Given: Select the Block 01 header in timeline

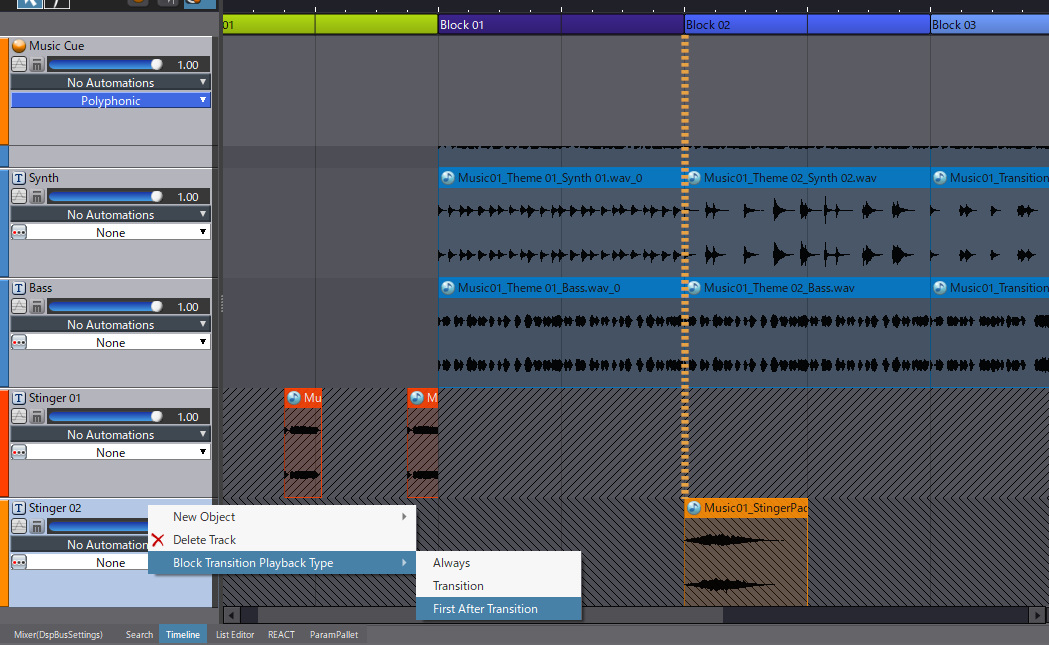Looking at the screenshot, I should (561, 25).
